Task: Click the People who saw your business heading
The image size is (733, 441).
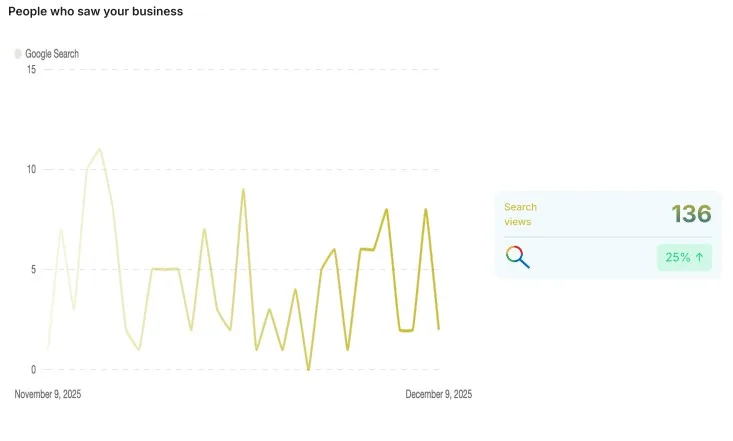Action: point(95,11)
